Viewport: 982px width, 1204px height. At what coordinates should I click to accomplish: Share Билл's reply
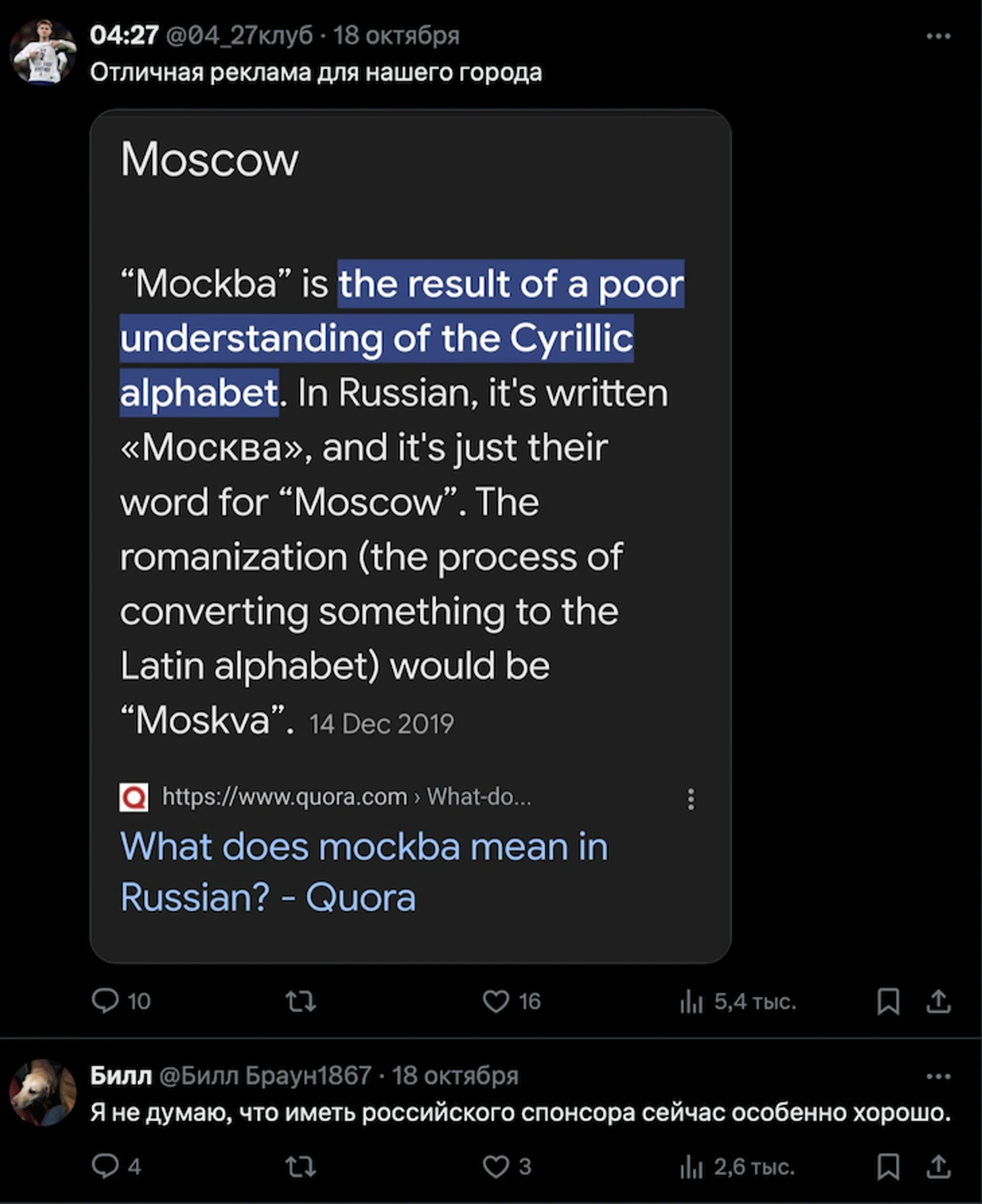938,1167
